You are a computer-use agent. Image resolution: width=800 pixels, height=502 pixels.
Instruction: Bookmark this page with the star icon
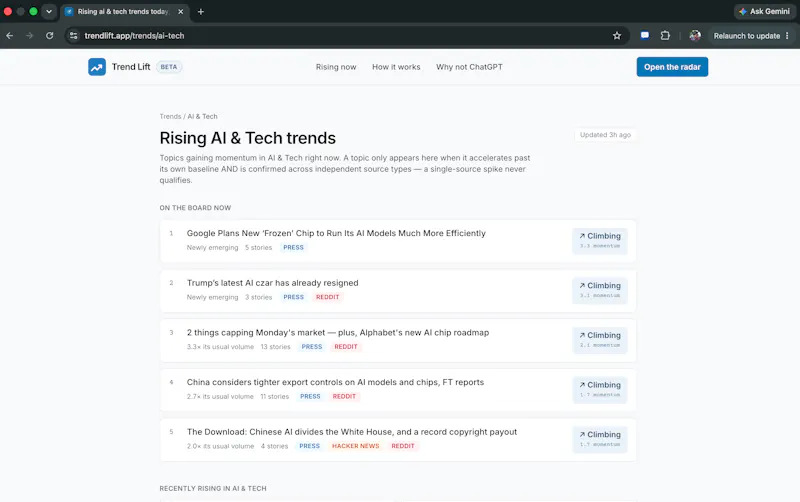click(x=617, y=36)
